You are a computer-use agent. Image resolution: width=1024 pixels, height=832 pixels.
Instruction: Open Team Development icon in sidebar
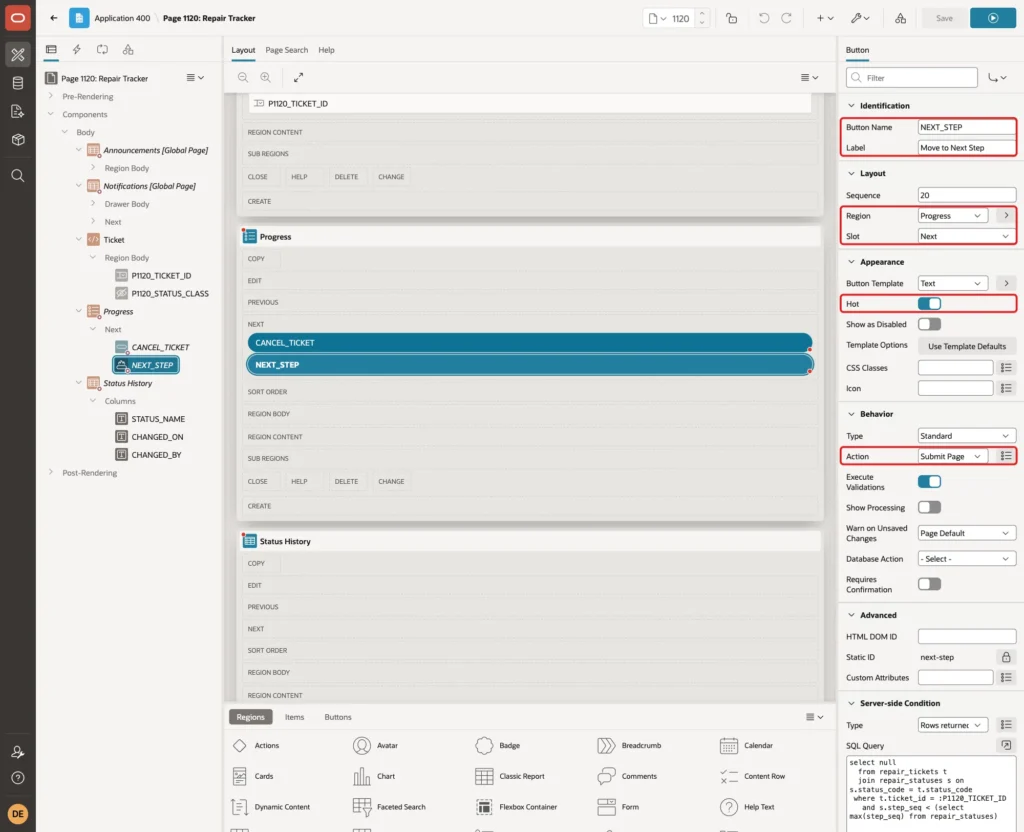[18, 112]
